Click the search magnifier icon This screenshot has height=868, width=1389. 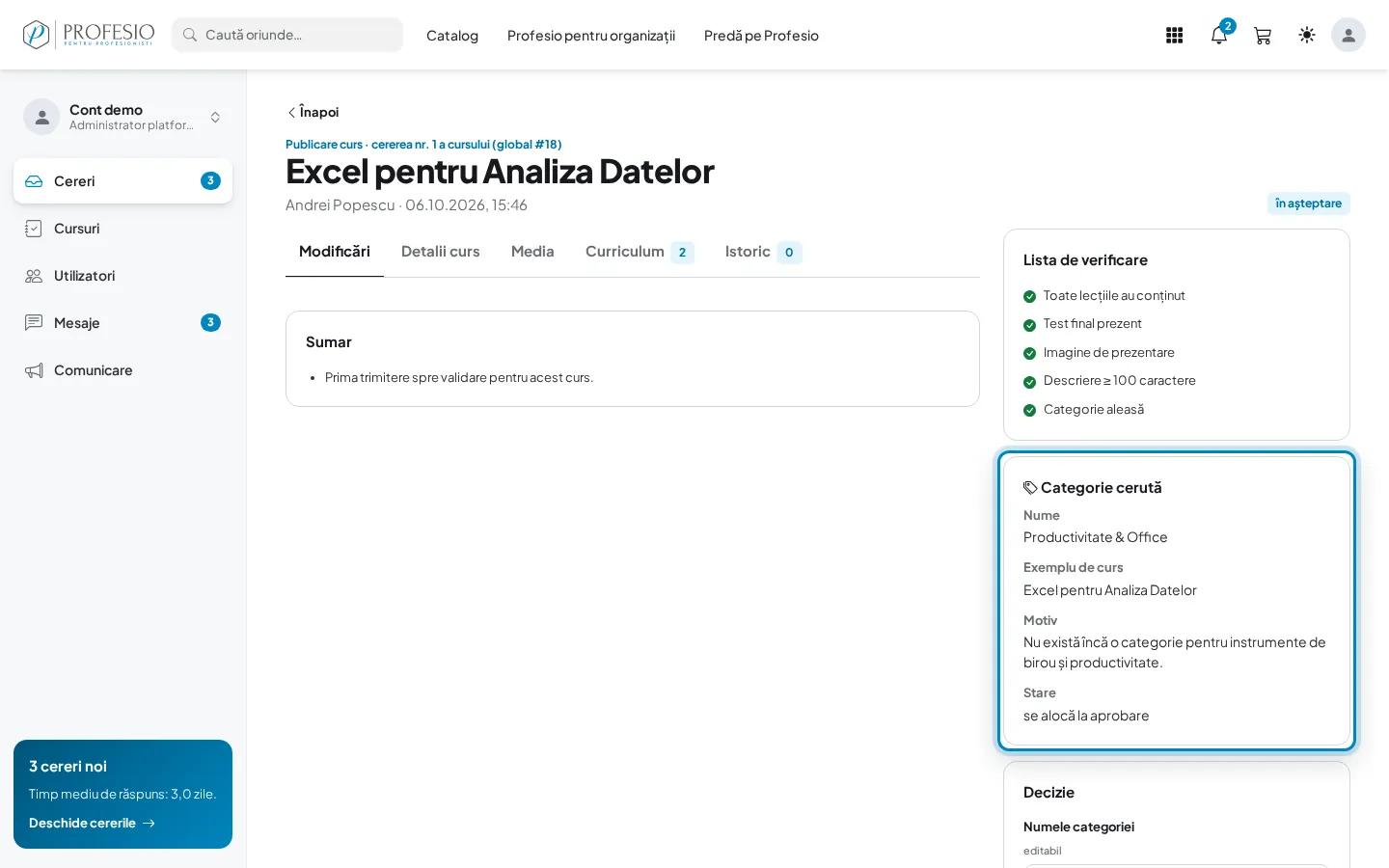190,35
